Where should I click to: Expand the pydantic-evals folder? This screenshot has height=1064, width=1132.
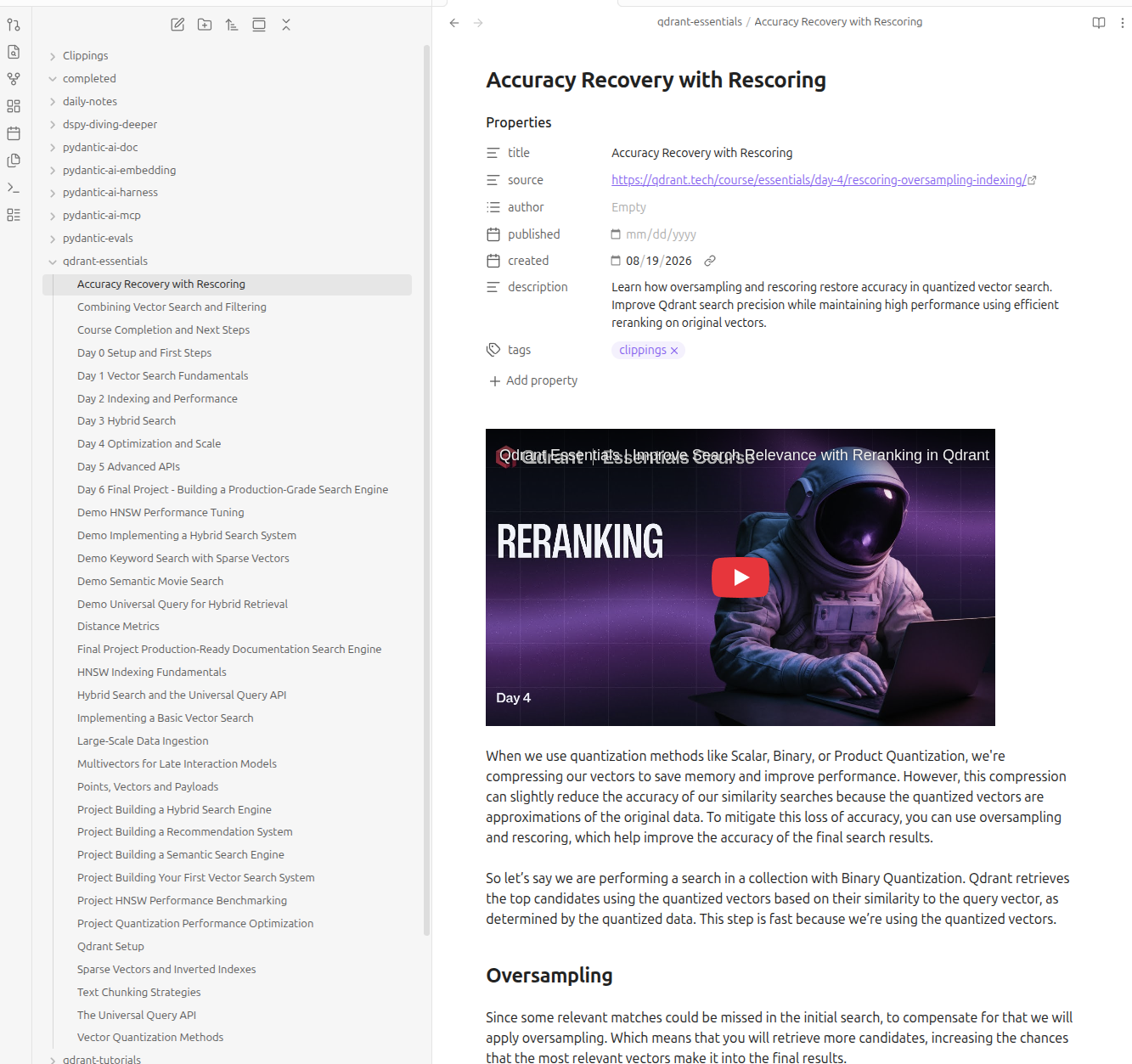point(53,239)
